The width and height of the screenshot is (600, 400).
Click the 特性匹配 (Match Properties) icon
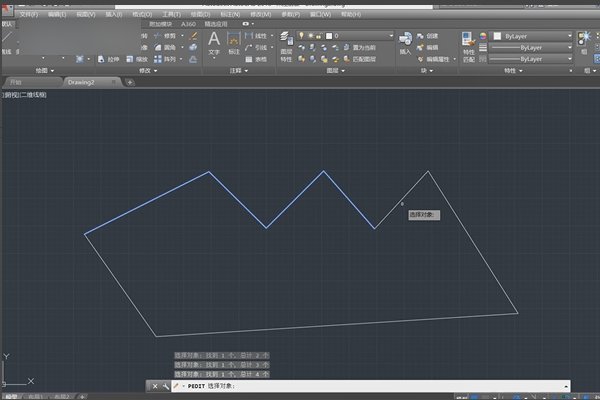[467, 43]
